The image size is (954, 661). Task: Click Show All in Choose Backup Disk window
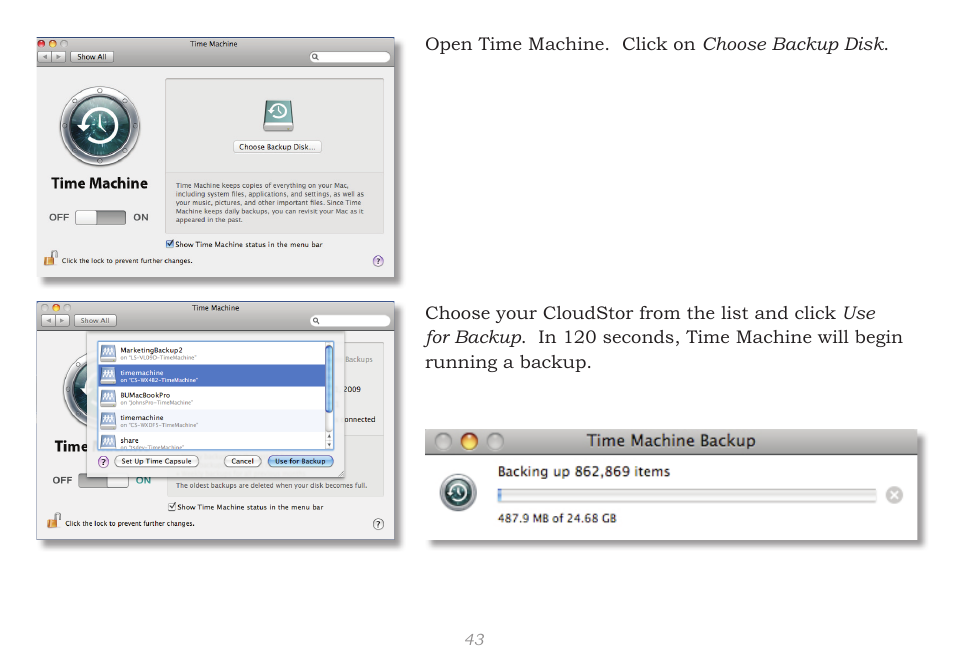pos(92,57)
